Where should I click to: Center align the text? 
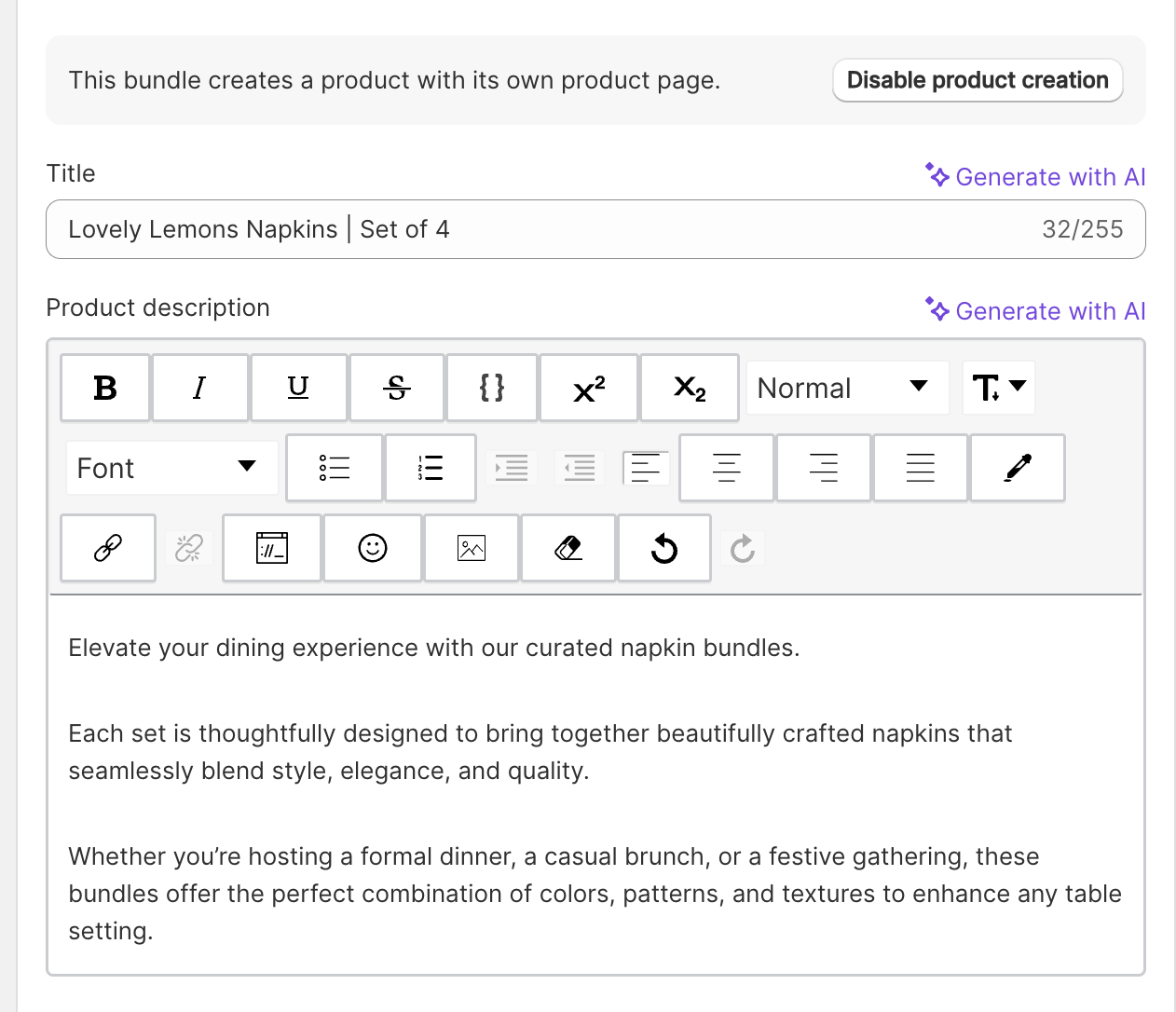(727, 468)
